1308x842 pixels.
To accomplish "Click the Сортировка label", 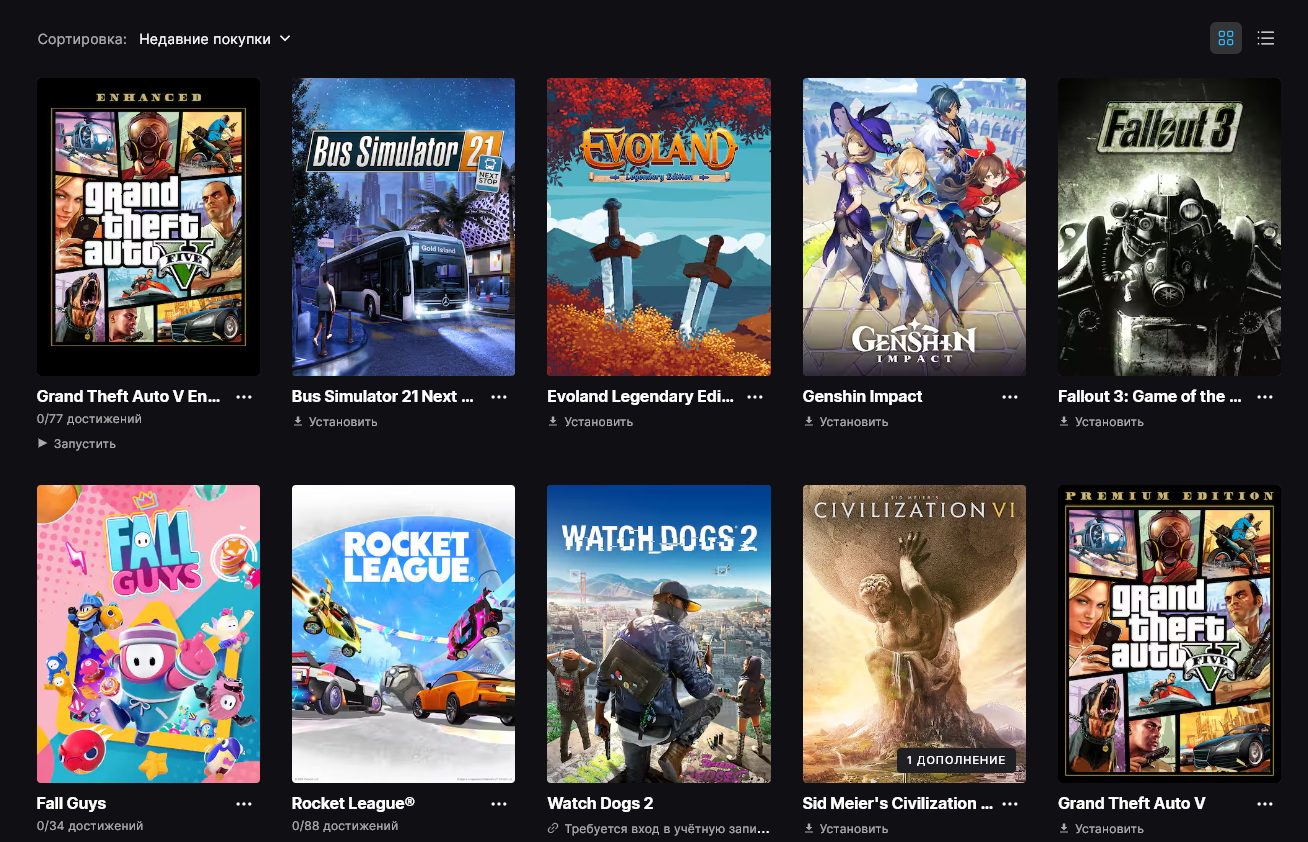I will [x=82, y=39].
